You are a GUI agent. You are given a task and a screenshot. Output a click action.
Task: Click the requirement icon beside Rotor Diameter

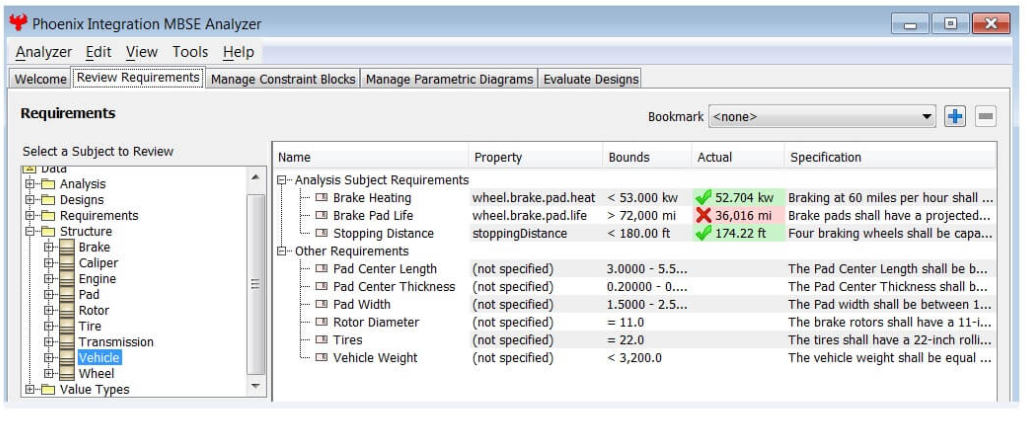click(321, 322)
